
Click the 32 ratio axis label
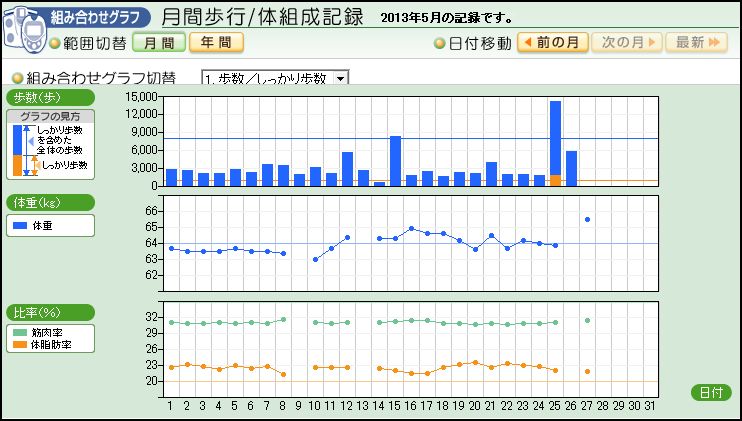click(152, 317)
